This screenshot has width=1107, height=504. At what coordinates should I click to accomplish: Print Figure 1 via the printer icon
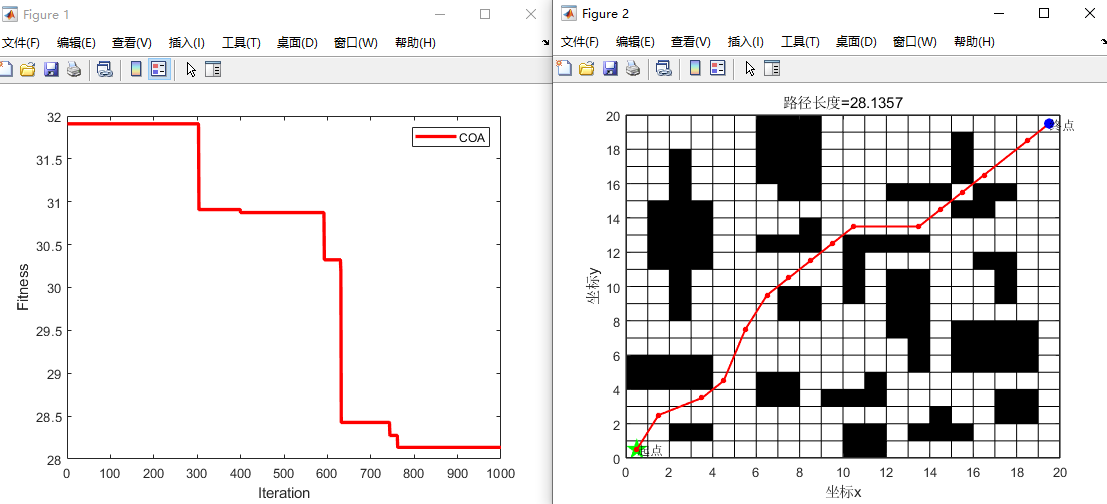(73, 69)
